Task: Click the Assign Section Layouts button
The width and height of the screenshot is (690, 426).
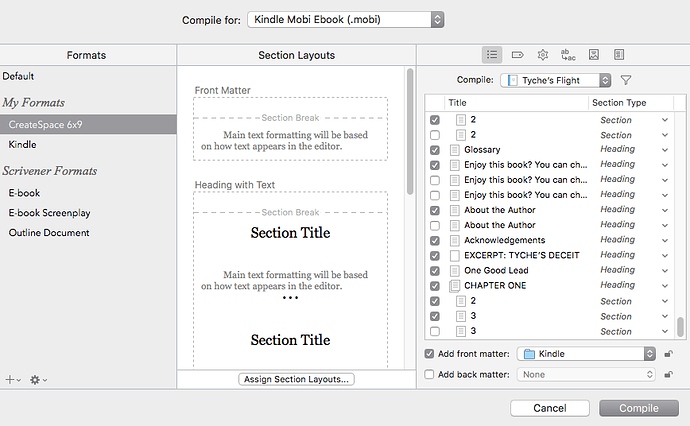Action: tap(296, 379)
